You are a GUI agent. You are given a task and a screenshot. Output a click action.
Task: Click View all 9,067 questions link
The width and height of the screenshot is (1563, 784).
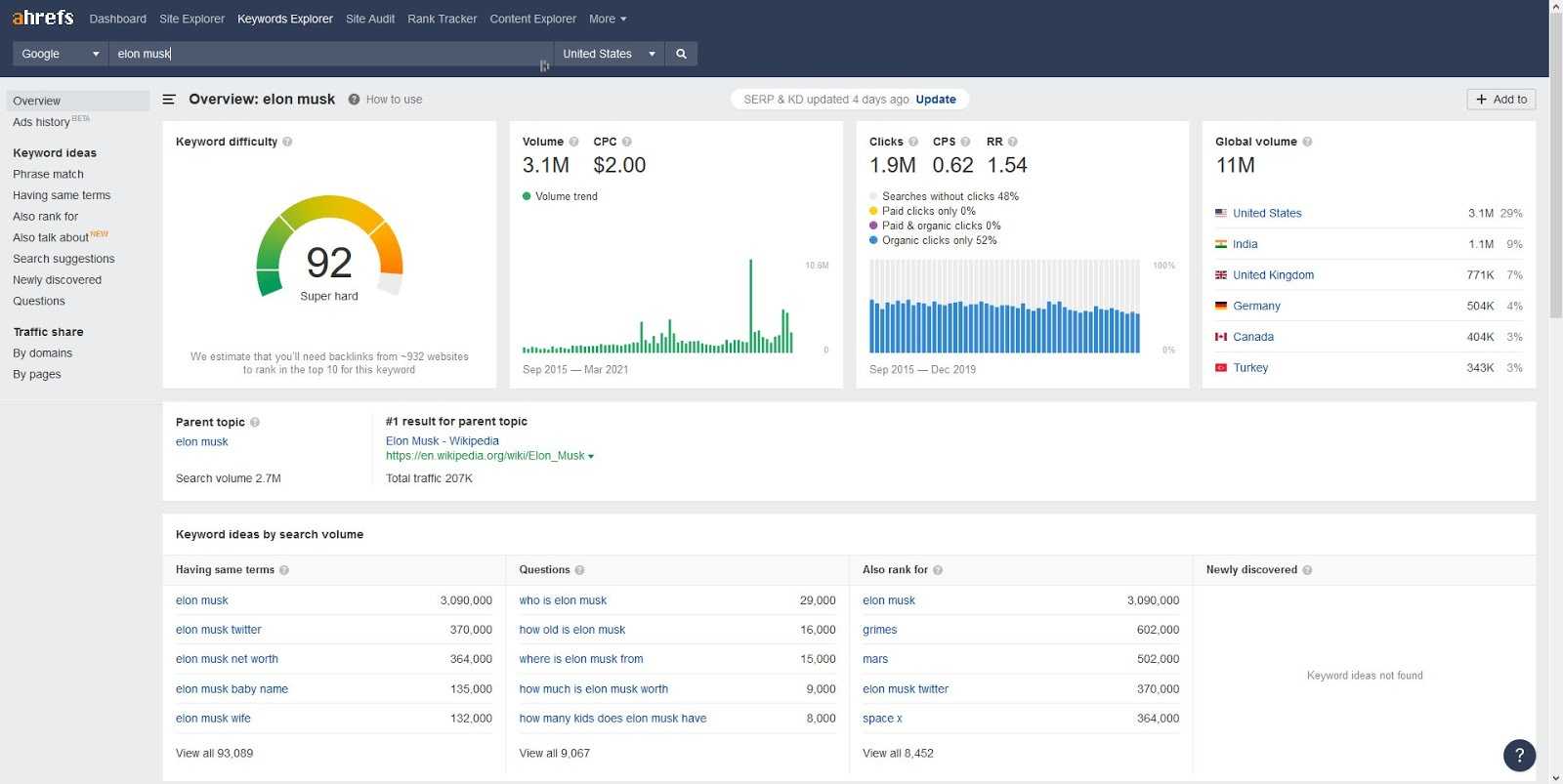(554, 754)
